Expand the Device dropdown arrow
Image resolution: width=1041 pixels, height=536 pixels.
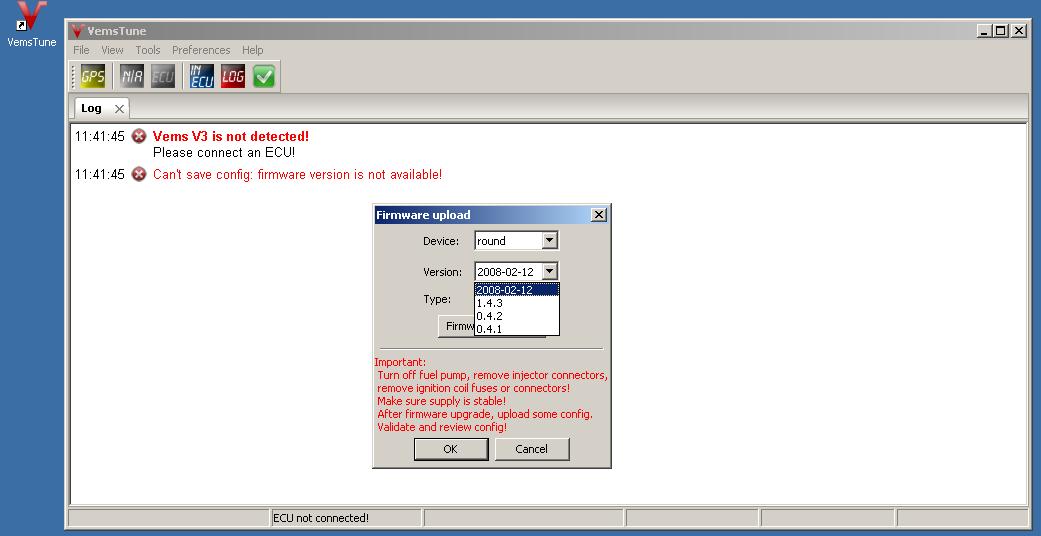[549, 240]
